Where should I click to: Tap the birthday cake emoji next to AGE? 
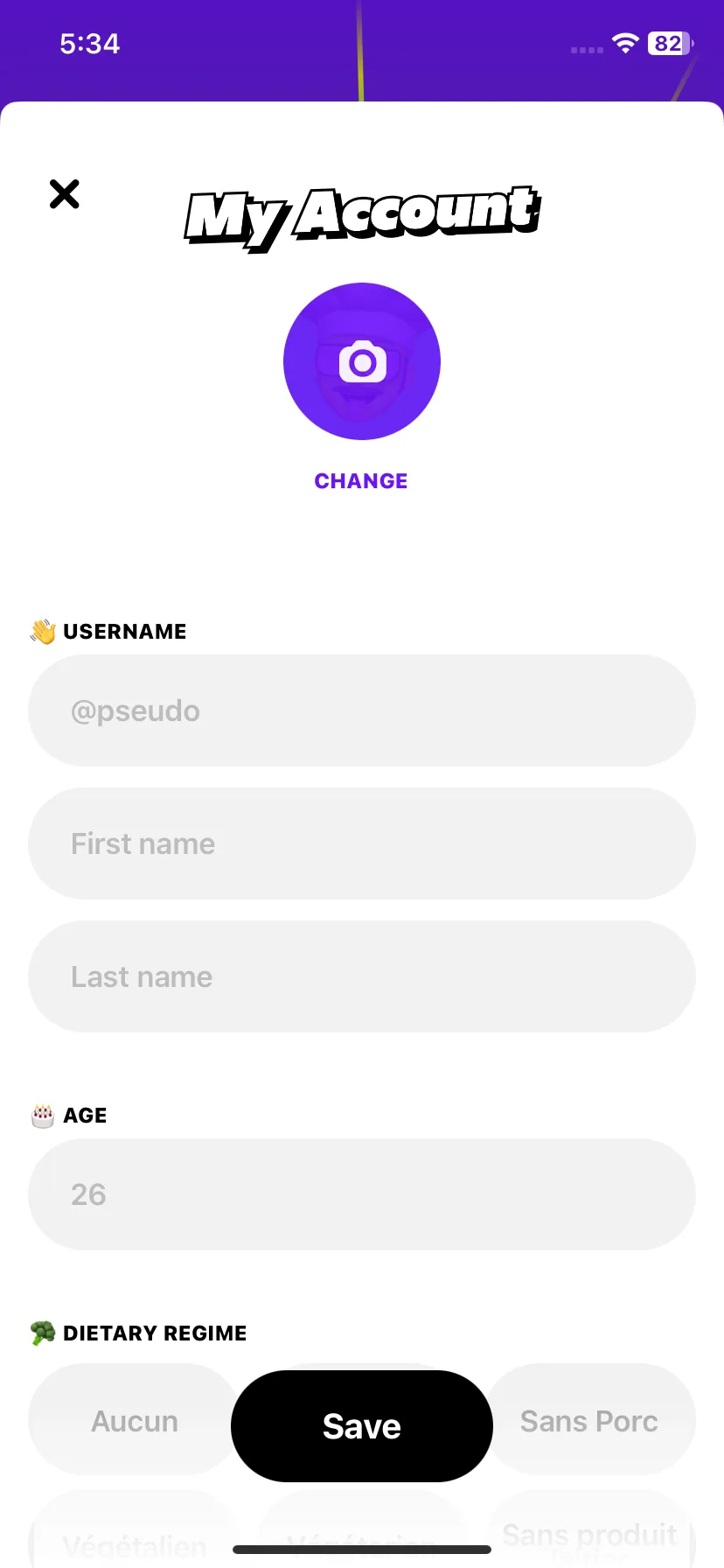43,1116
